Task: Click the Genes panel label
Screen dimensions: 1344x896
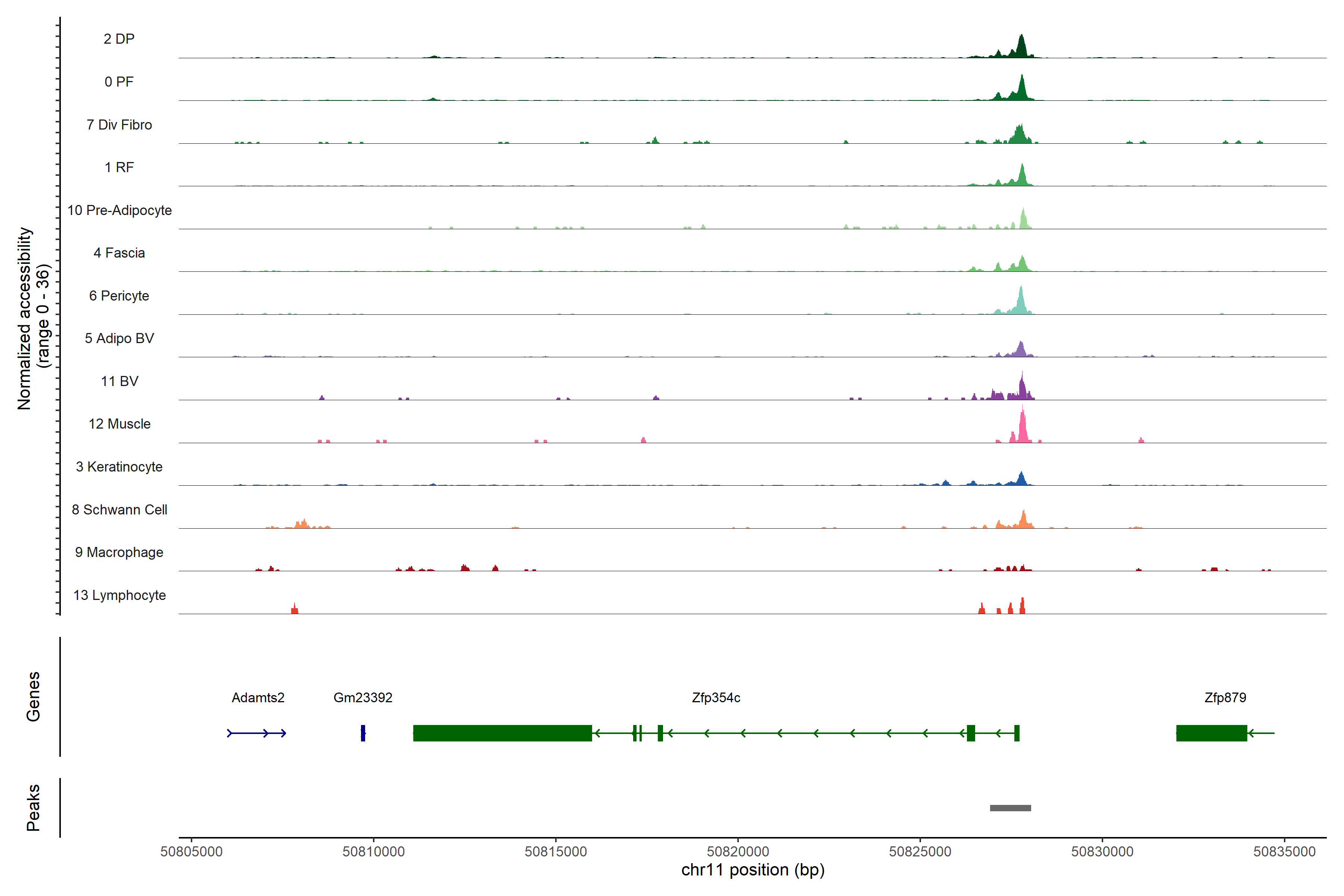Action: [x=33, y=696]
